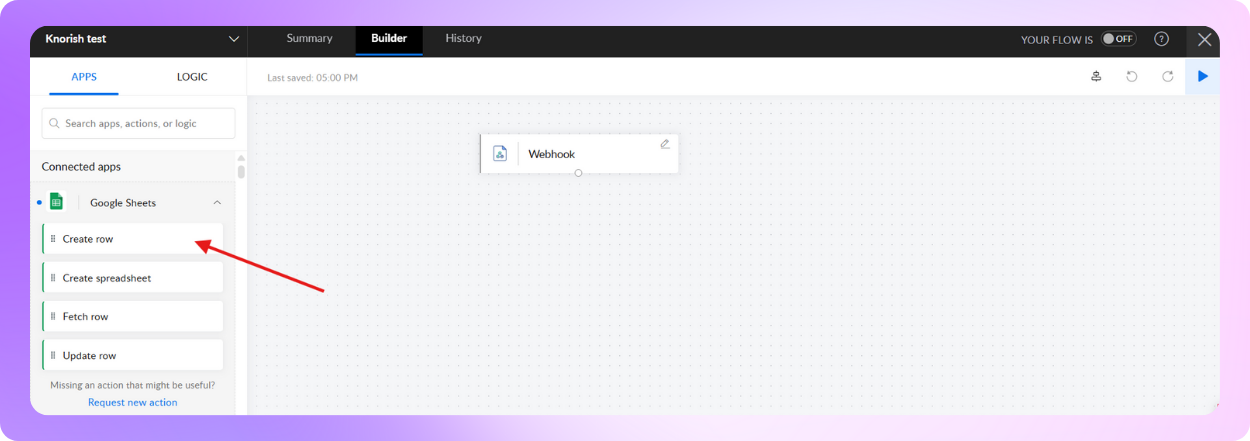Click the Google Sheets app icon
The width and height of the screenshot is (1250, 441).
coord(57,202)
